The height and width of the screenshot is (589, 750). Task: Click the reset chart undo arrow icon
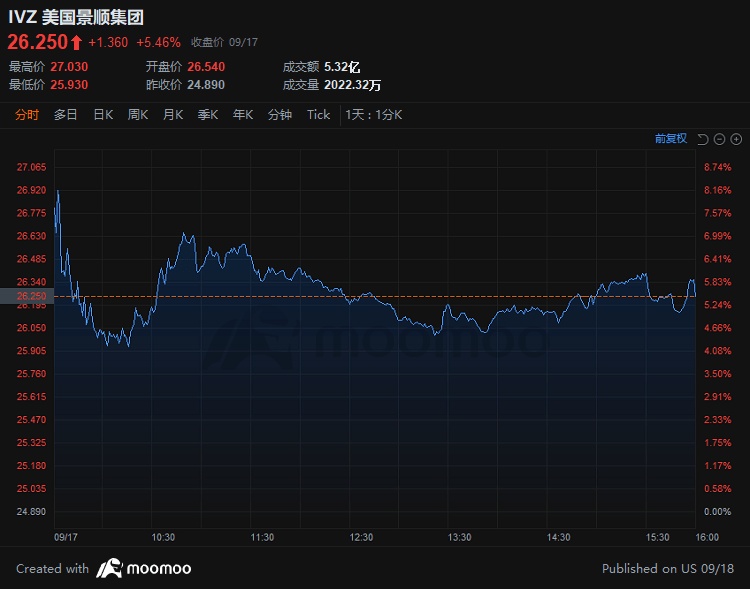[x=702, y=139]
